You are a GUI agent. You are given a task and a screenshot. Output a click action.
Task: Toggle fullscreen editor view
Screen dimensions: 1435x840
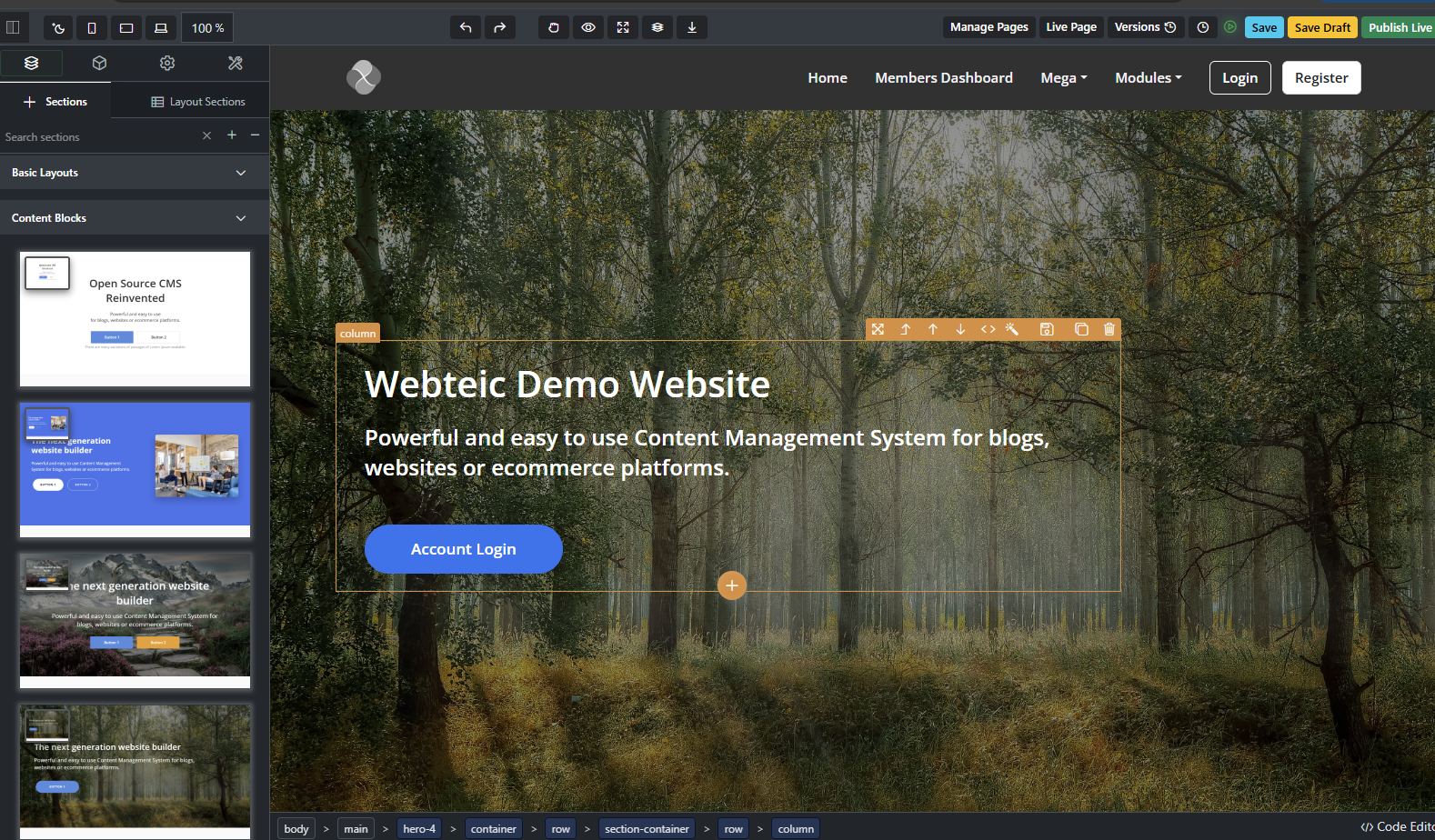pyautogui.click(x=623, y=27)
